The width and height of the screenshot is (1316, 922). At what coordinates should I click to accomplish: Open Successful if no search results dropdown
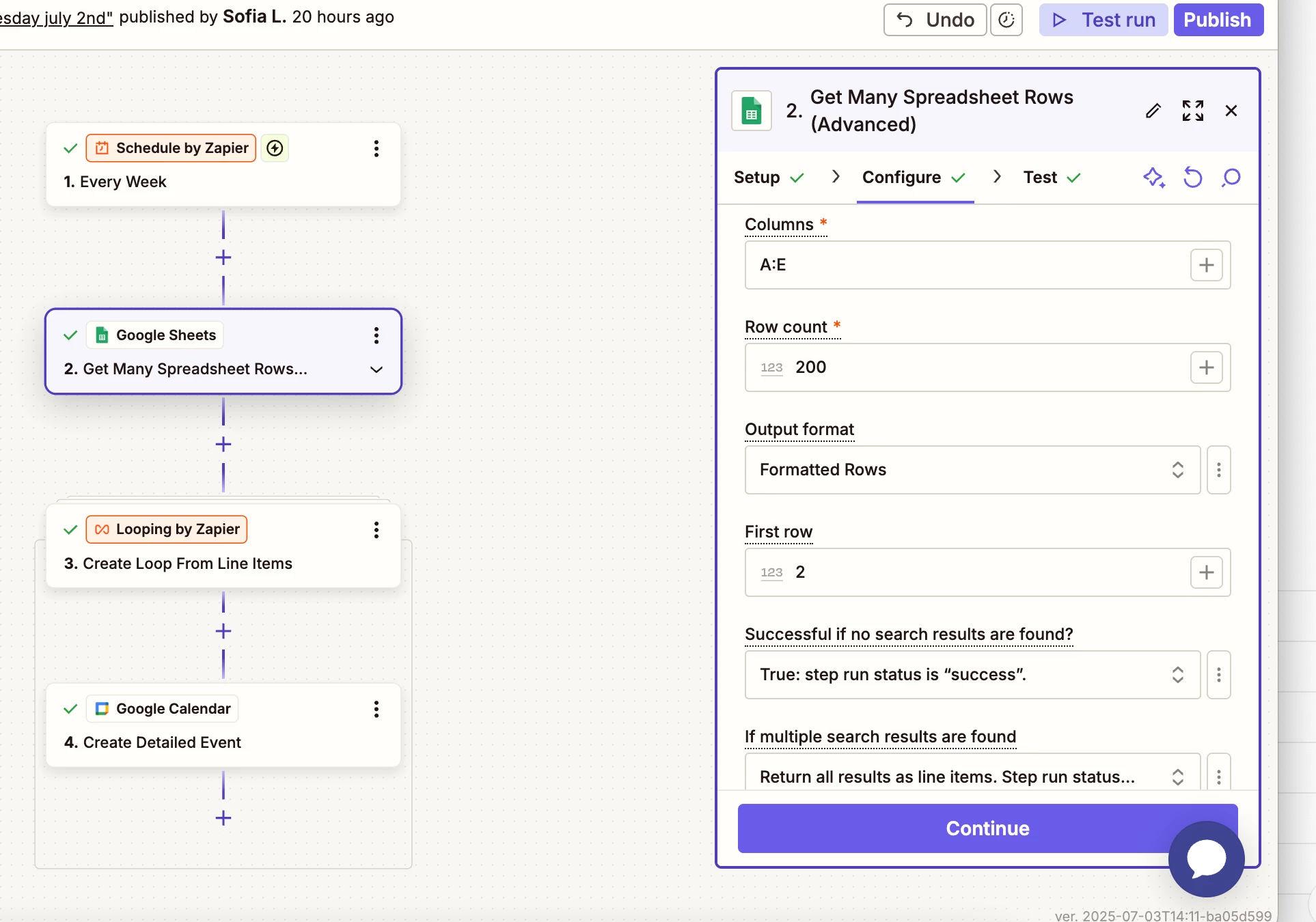[972, 675]
